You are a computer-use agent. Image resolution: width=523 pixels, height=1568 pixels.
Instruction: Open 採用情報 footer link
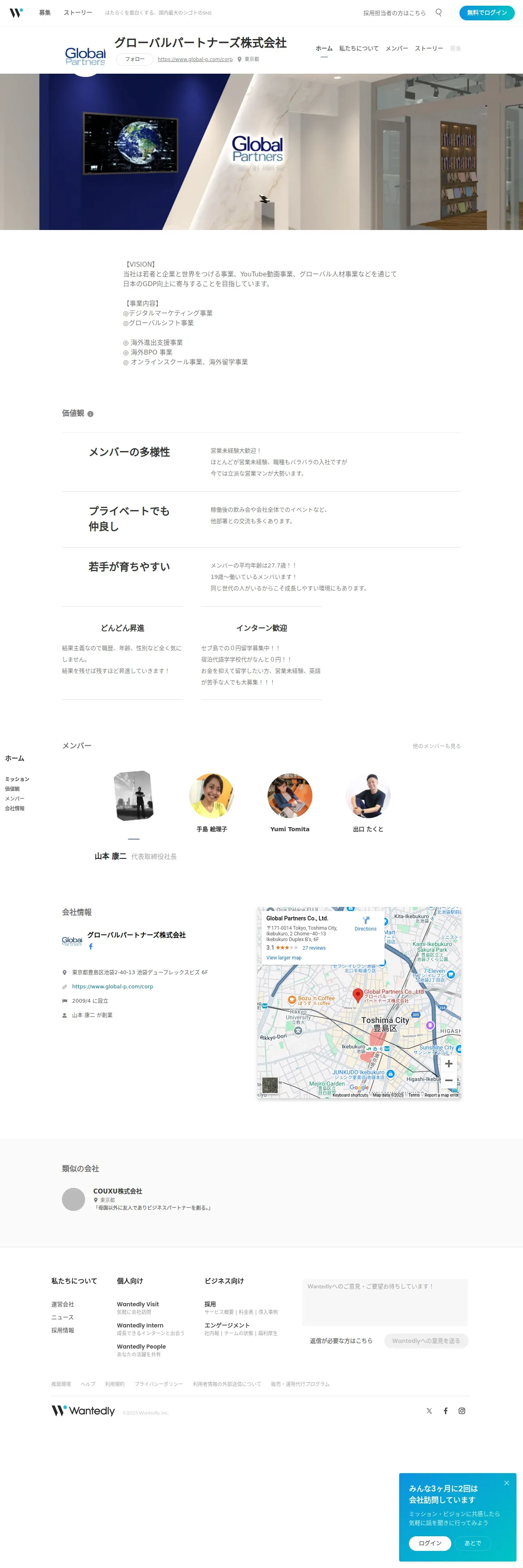[x=63, y=1331]
